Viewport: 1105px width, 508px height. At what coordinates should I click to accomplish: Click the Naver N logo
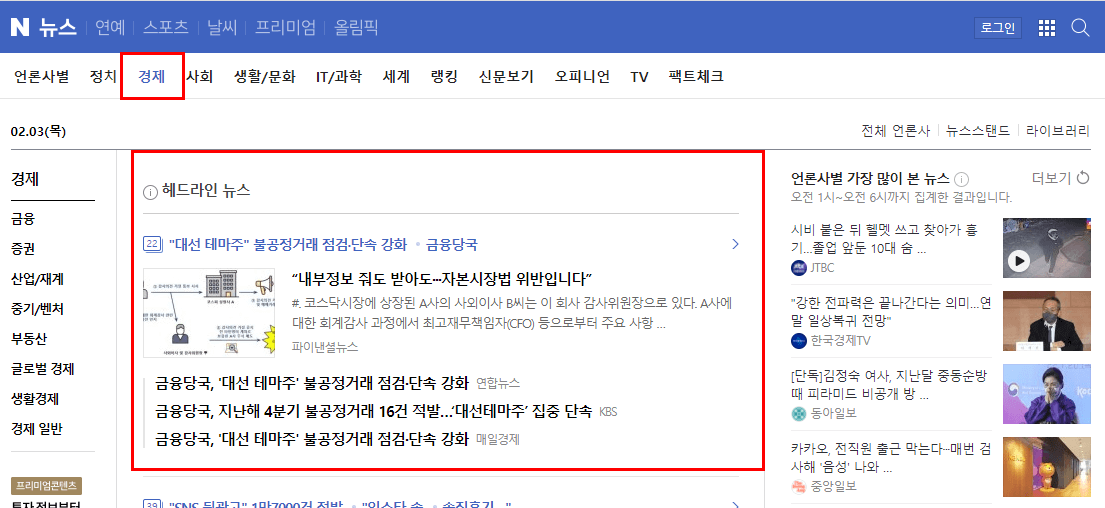[x=20, y=27]
